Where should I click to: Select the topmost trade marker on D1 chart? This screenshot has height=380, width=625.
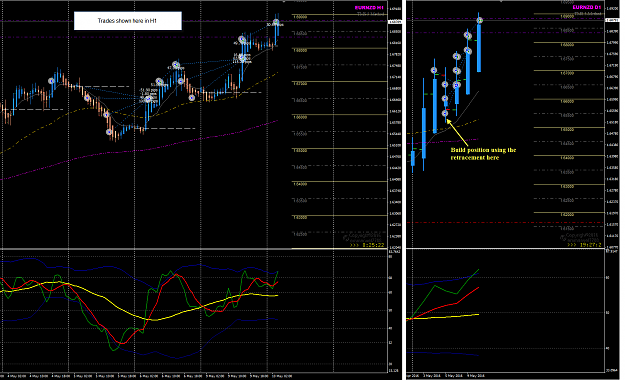click(x=480, y=20)
